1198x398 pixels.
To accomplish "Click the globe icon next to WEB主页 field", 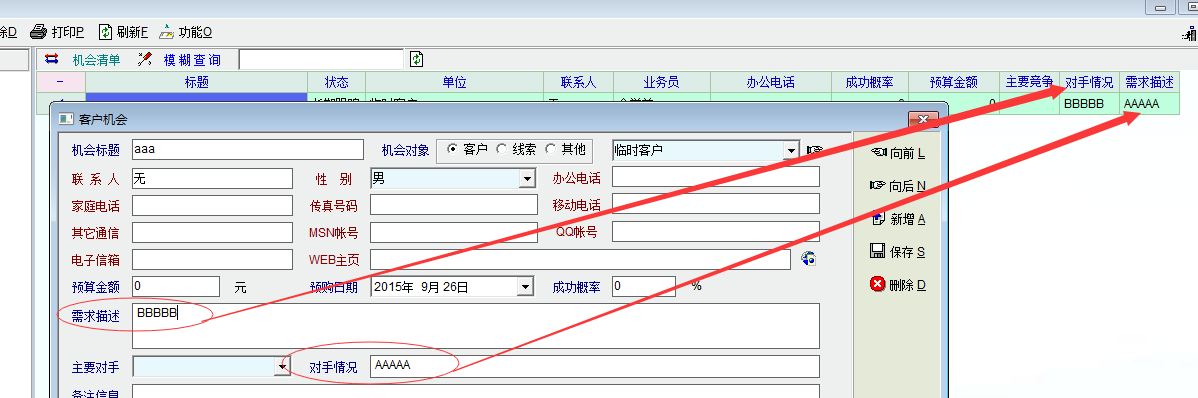I will 808,259.
